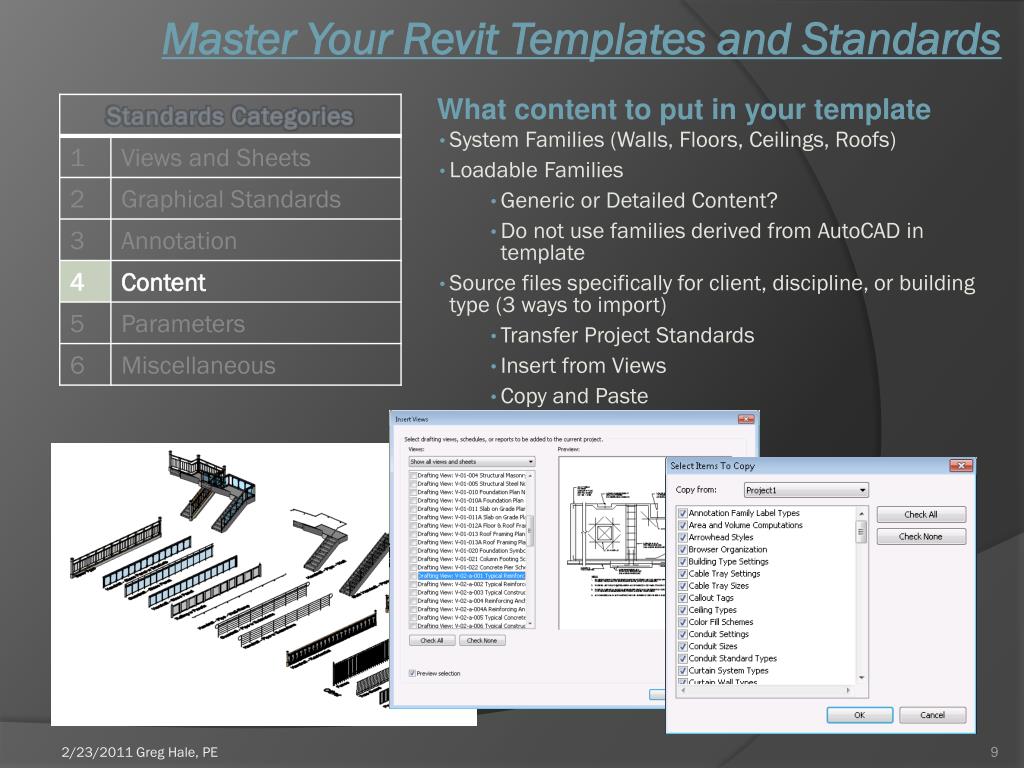Select Drafting View V-02-a-004 Reinforcing row
Image resolution: width=1024 pixels, height=768 pixels.
click(468, 601)
